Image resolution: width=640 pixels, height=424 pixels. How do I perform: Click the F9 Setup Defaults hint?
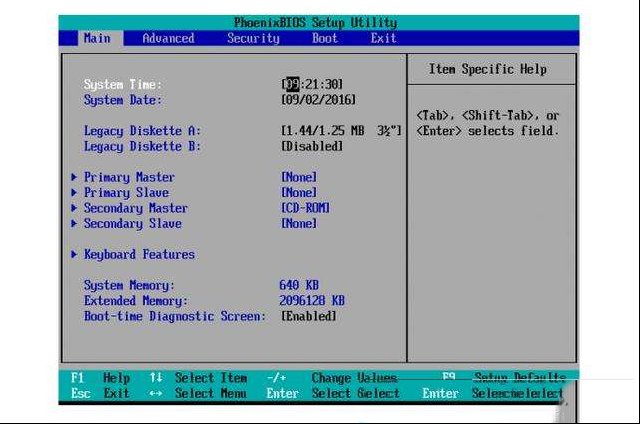[504, 377]
